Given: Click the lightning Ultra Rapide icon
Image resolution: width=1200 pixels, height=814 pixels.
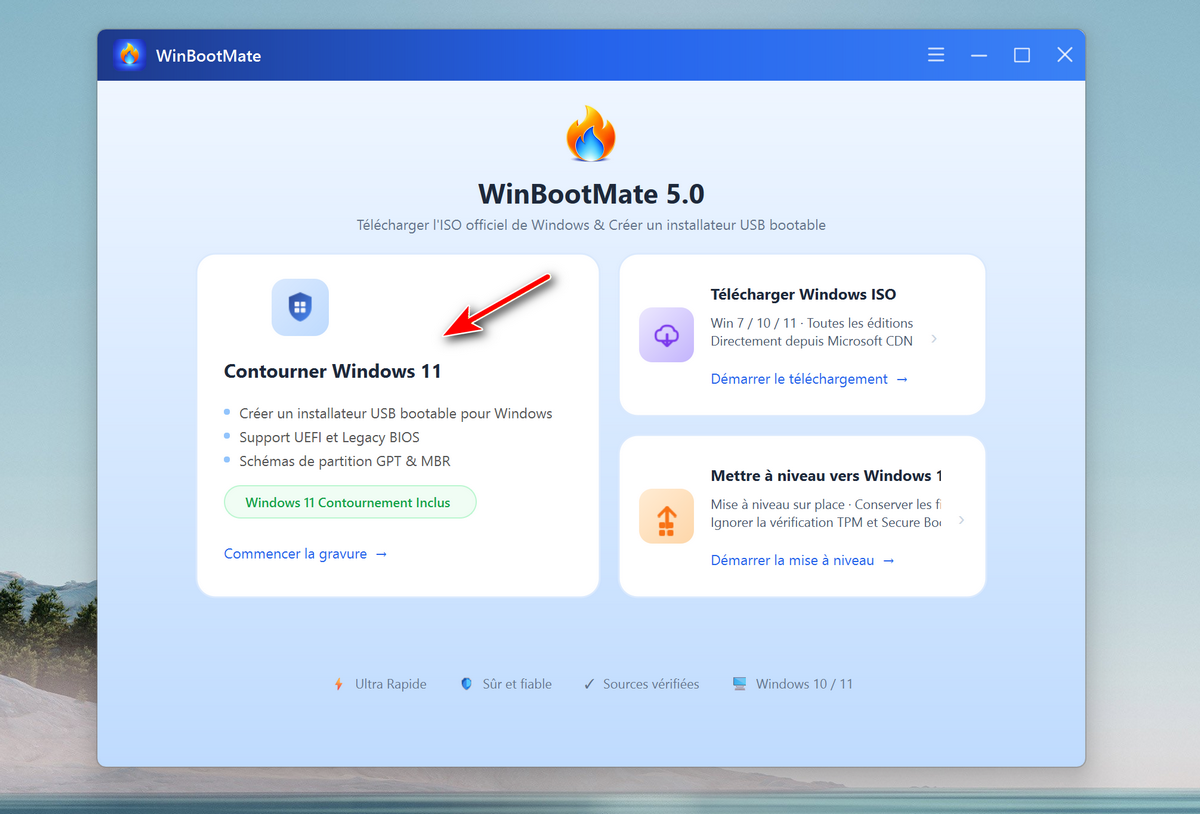Looking at the screenshot, I should pos(337,683).
